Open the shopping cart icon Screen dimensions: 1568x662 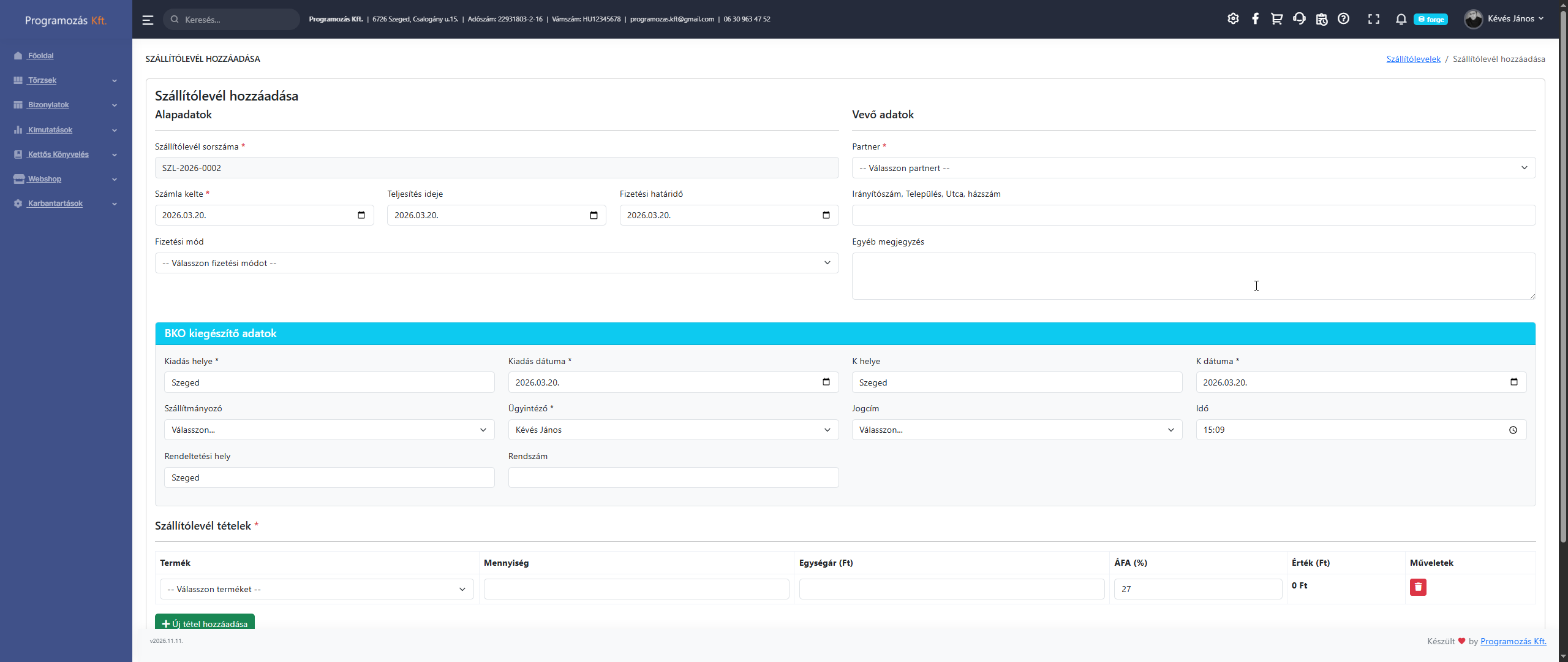pos(1277,19)
